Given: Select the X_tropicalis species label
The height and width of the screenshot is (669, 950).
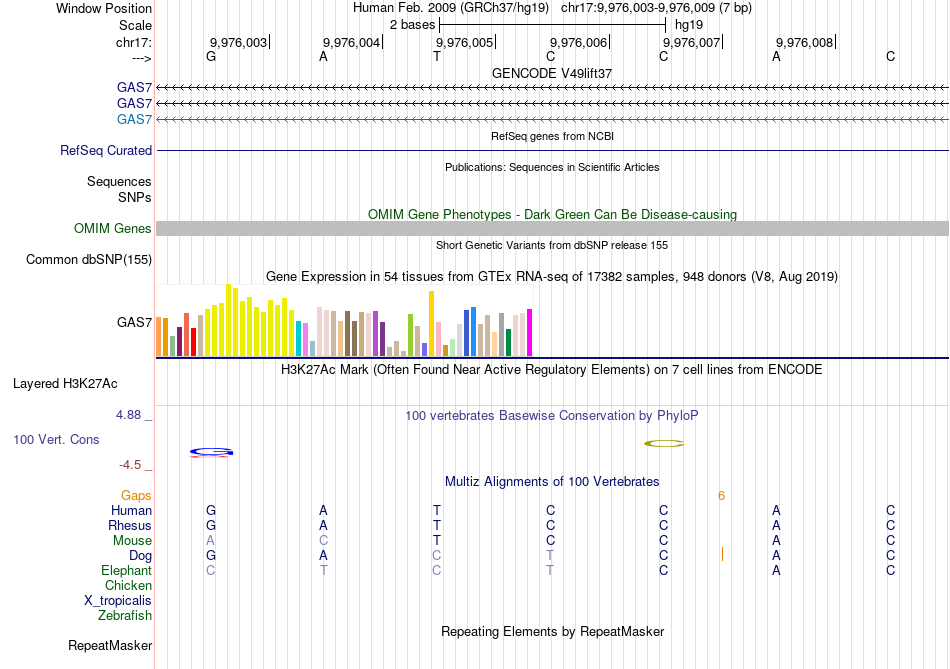Looking at the screenshot, I should [118, 601].
